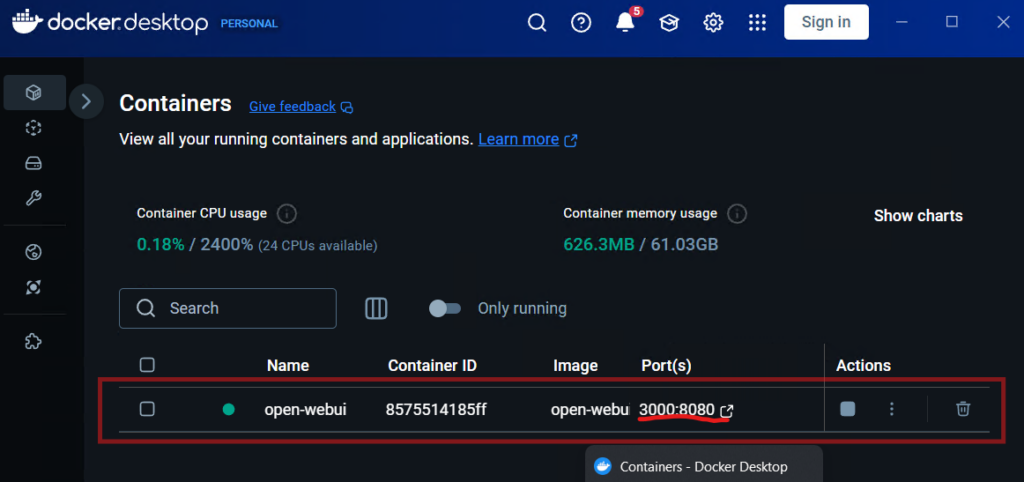Screen dimensions: 1024x482
Task: Open the apps grid icon
Action: [x=757, y=23]
